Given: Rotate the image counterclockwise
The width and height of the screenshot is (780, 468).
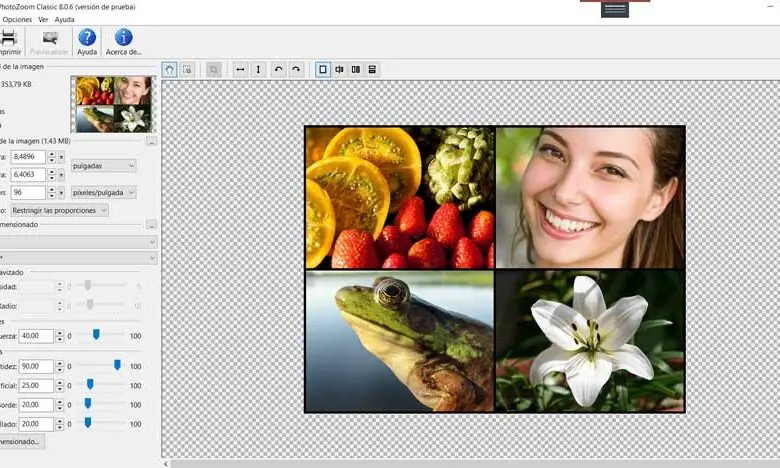Looking at the screenshot, I should (279, 69).
